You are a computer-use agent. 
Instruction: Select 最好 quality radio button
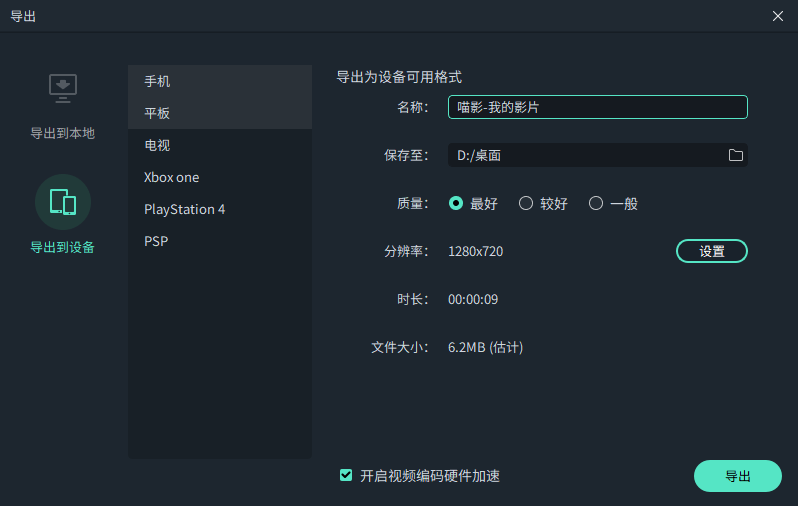point(456,203)
